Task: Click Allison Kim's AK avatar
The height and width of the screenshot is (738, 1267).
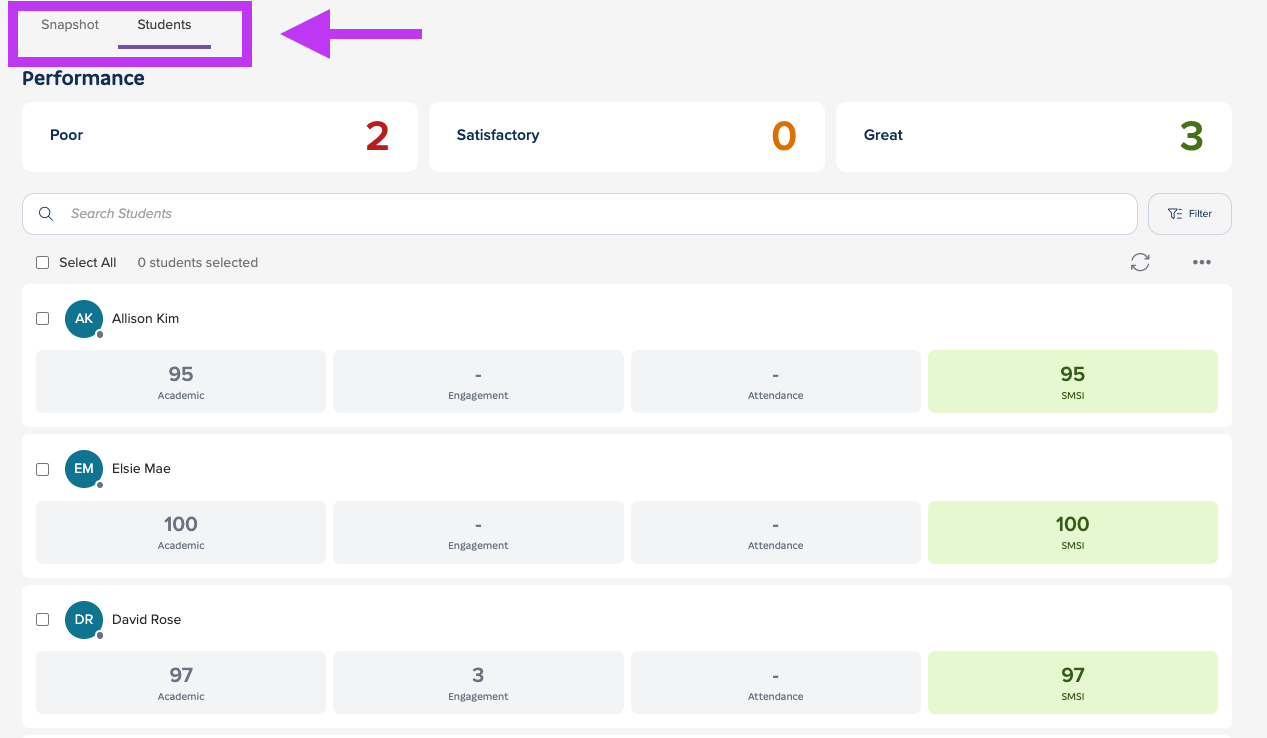Action: point(84,319)
